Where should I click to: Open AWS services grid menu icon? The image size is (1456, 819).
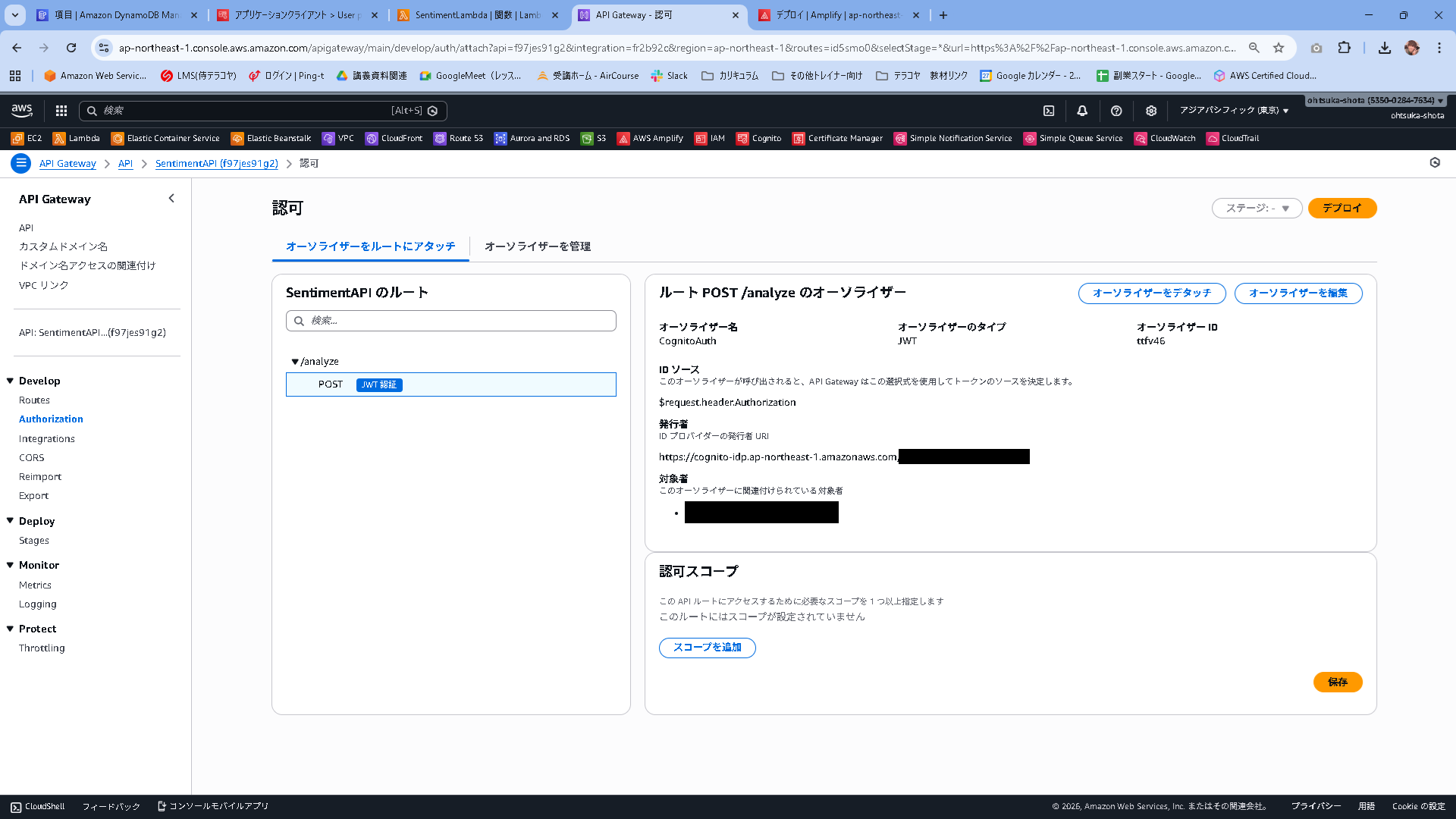coord(61,111)
